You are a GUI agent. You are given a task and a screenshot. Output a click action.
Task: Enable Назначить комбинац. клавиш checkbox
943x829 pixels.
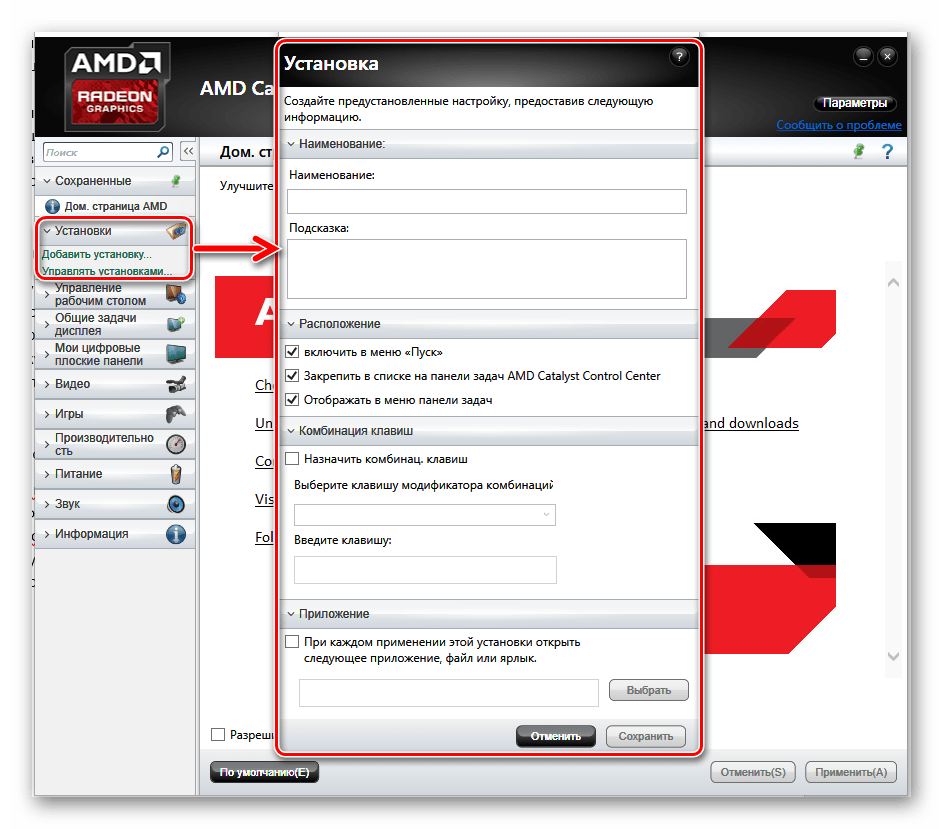coord(292,458)
